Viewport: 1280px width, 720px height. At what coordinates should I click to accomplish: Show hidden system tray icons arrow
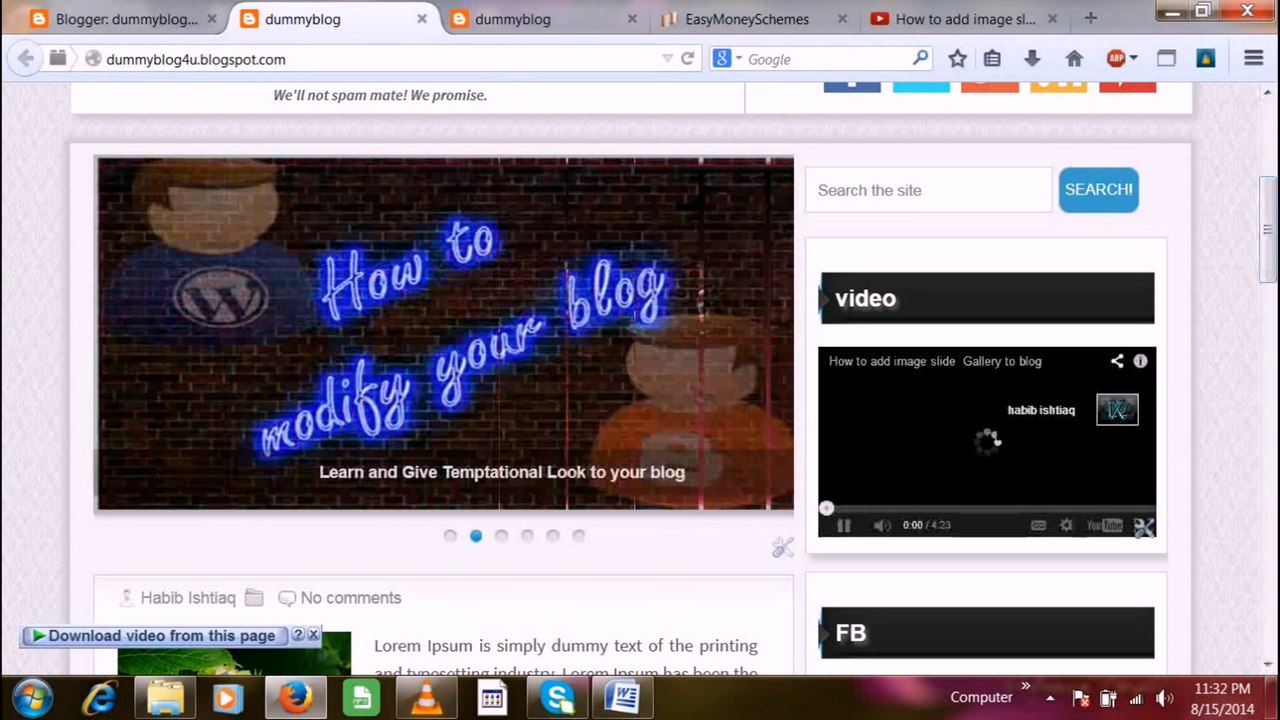coord(1050,698)
